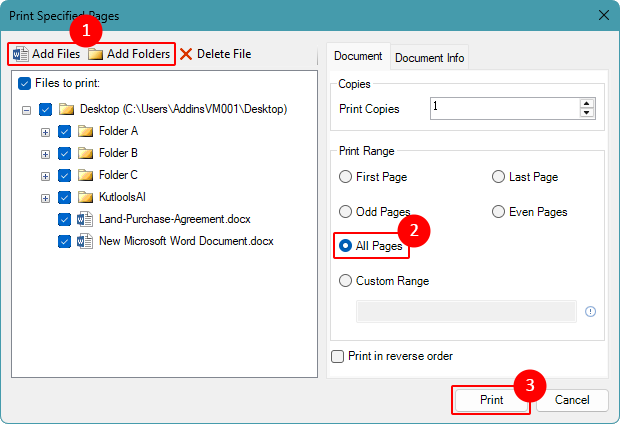Select the Custom Range radio button

(345, 281)
